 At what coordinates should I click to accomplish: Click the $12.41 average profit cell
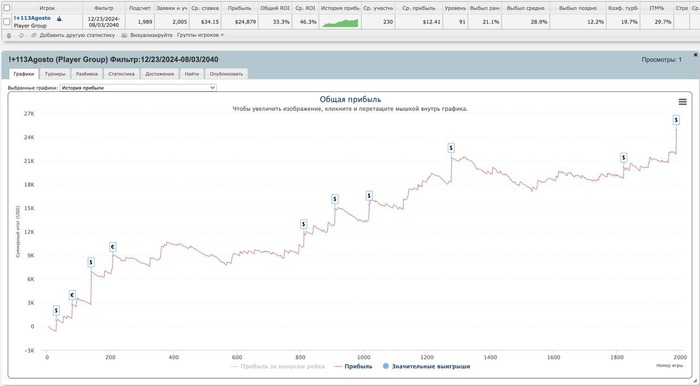point(418,22)
